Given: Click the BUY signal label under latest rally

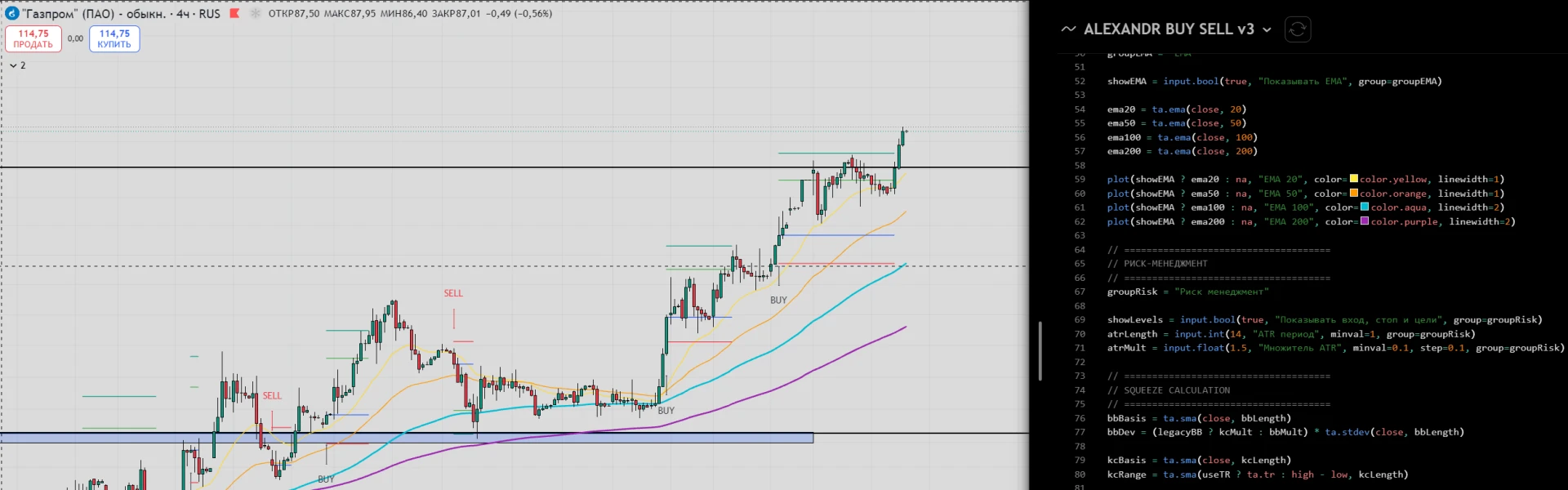Looking at the screenshot, I should click(778, 301).
